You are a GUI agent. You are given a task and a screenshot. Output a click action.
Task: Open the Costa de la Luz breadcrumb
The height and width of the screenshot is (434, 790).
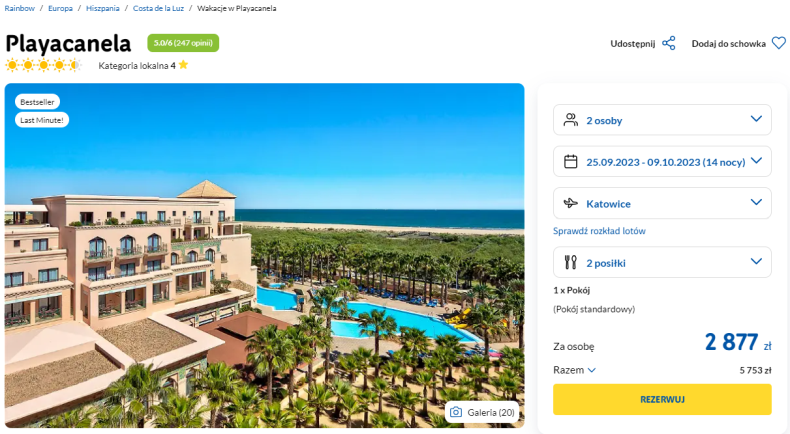pyautogui.click(x=158, y=8)
